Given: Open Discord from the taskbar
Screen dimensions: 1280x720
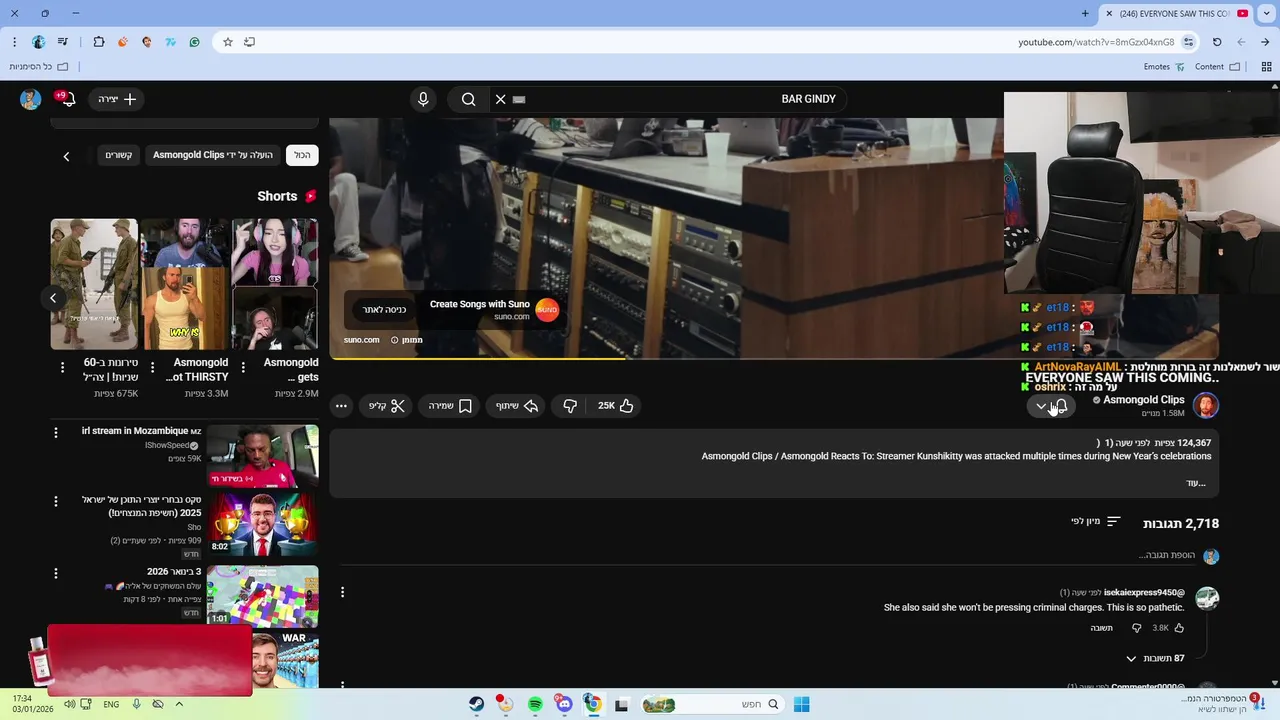Looking at the screenshot, I should click(x=564, y=704).
